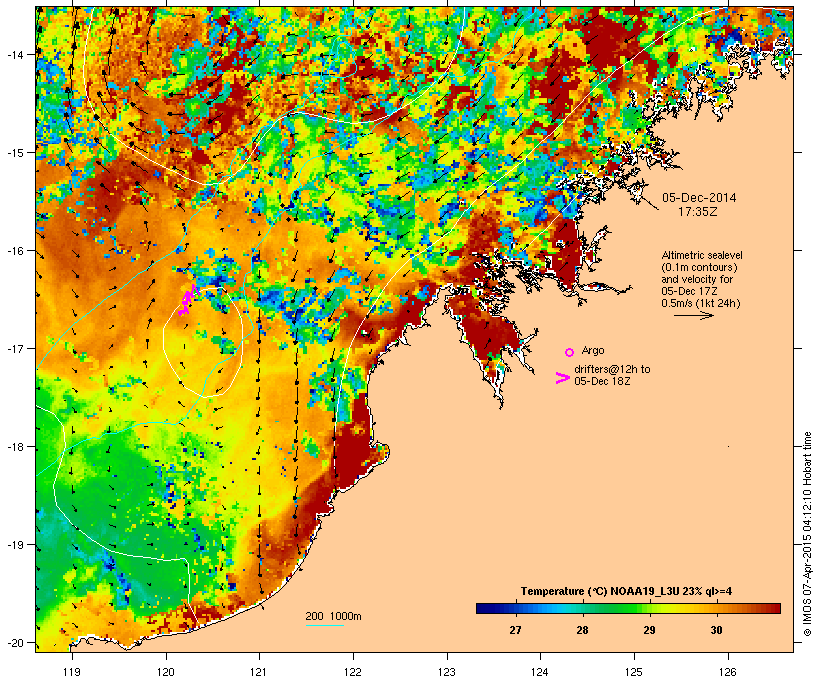The image size is (820, 680).
Task: Click longitude axis label 122
Action: 353,672
